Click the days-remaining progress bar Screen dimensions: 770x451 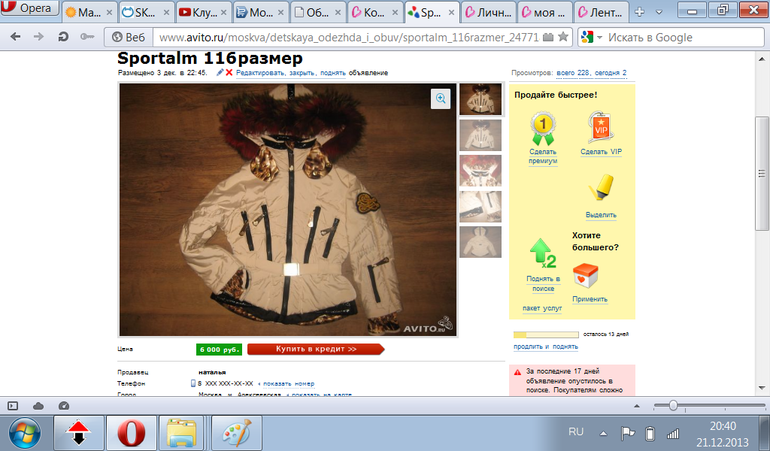coord(546,335)
